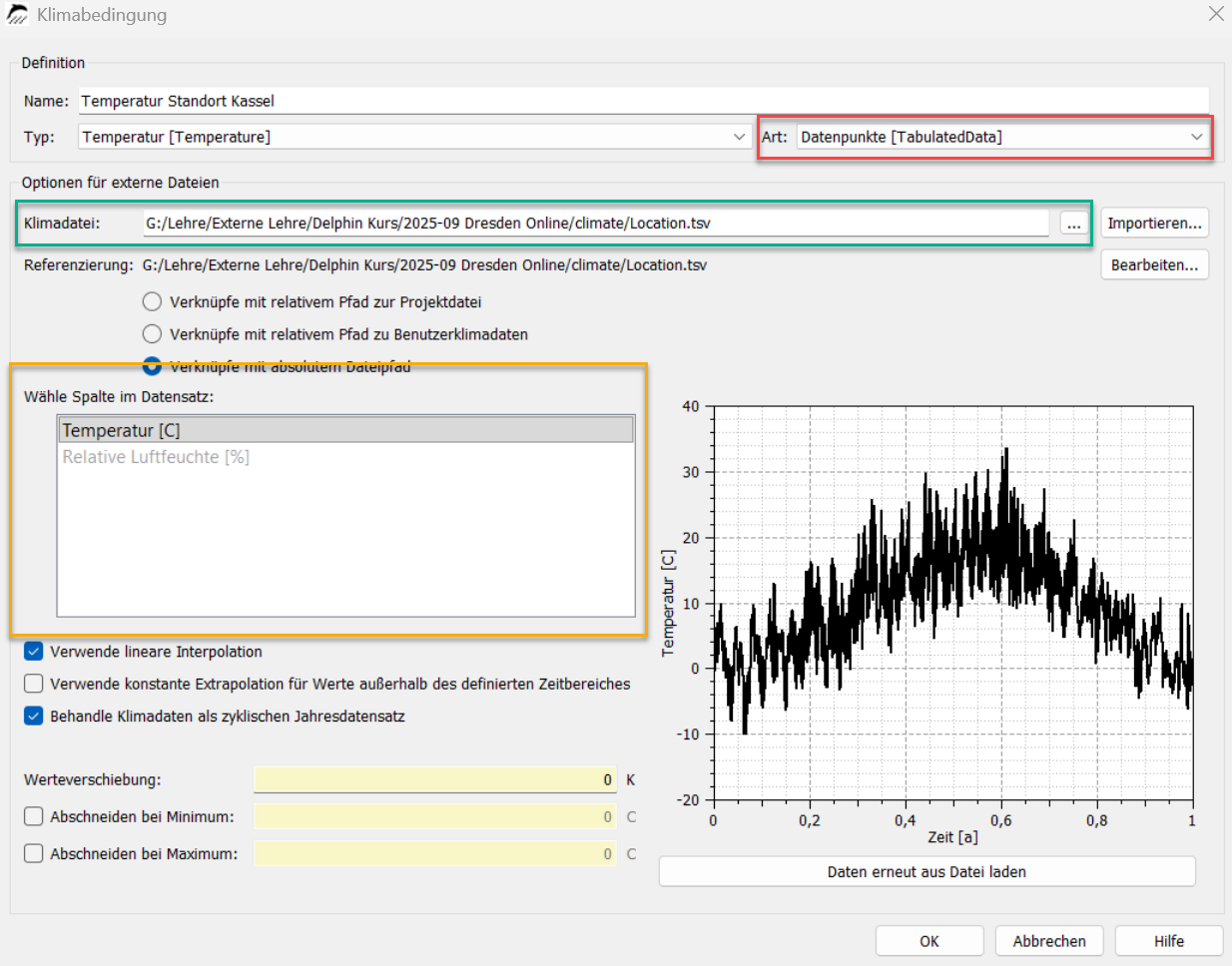Toggle 'Behandle Klimadaten als zyklischen Jahresdatensatz'

(34, 717)
